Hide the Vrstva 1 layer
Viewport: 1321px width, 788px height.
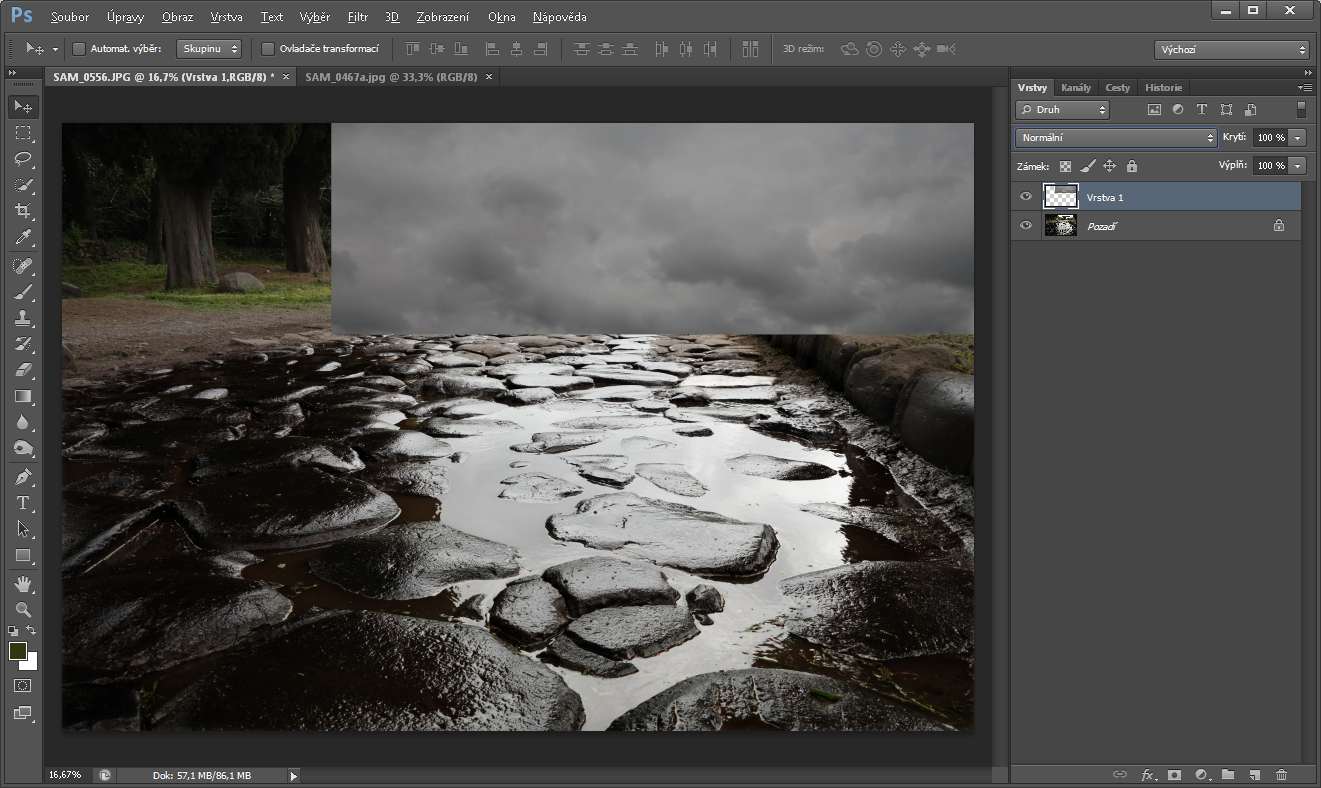click(x=1025, y=197)
